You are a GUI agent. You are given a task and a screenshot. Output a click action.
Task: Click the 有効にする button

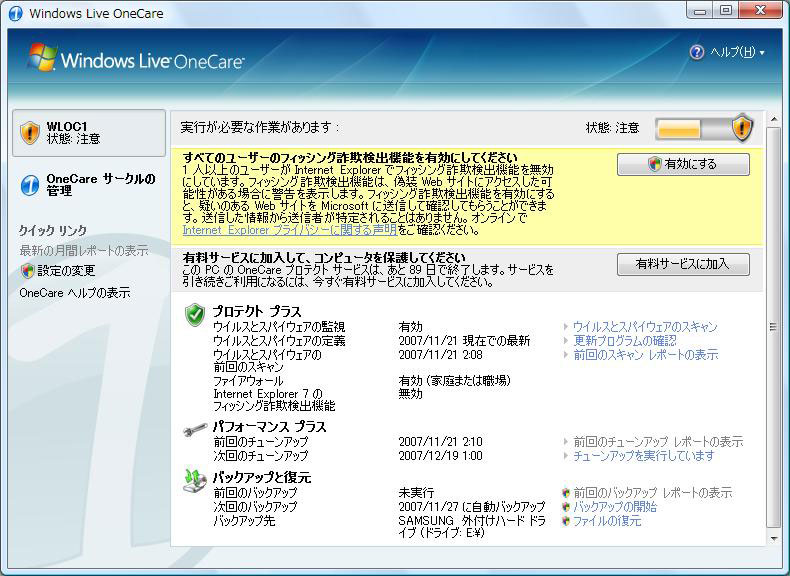point(683,164)
